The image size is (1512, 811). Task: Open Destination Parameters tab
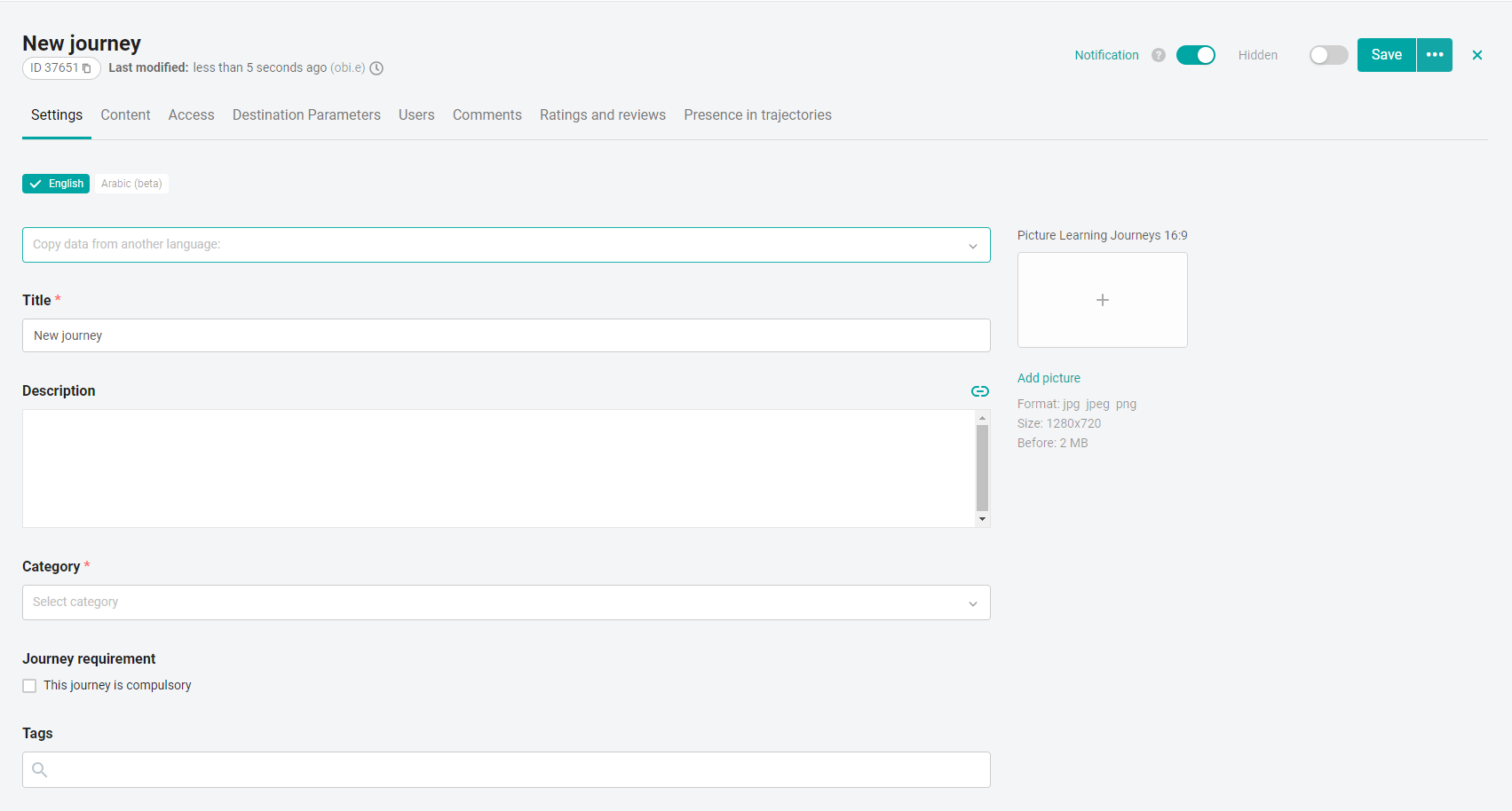[x=306, y=115]
